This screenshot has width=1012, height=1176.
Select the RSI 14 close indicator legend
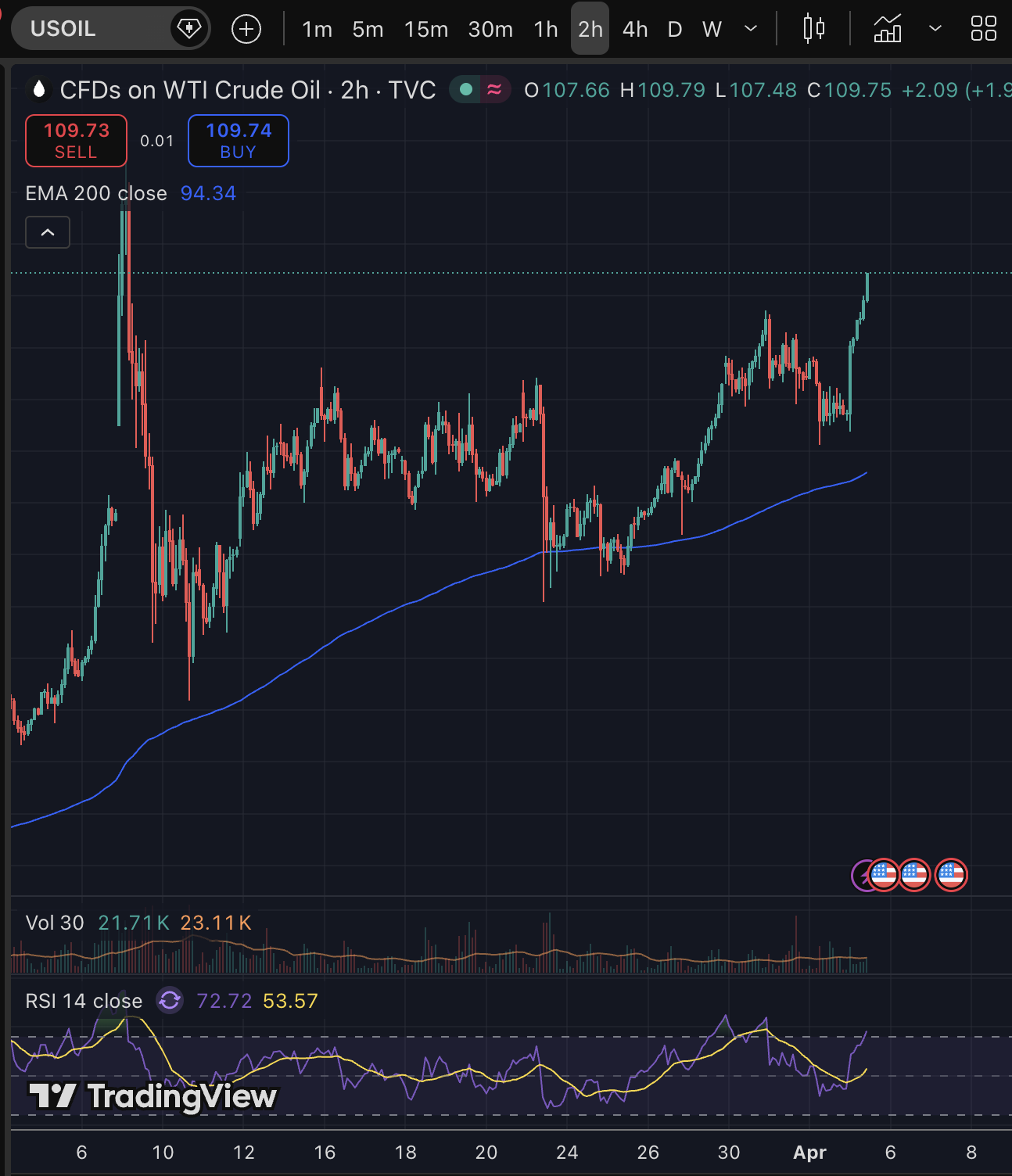(x=84, y=1001)
